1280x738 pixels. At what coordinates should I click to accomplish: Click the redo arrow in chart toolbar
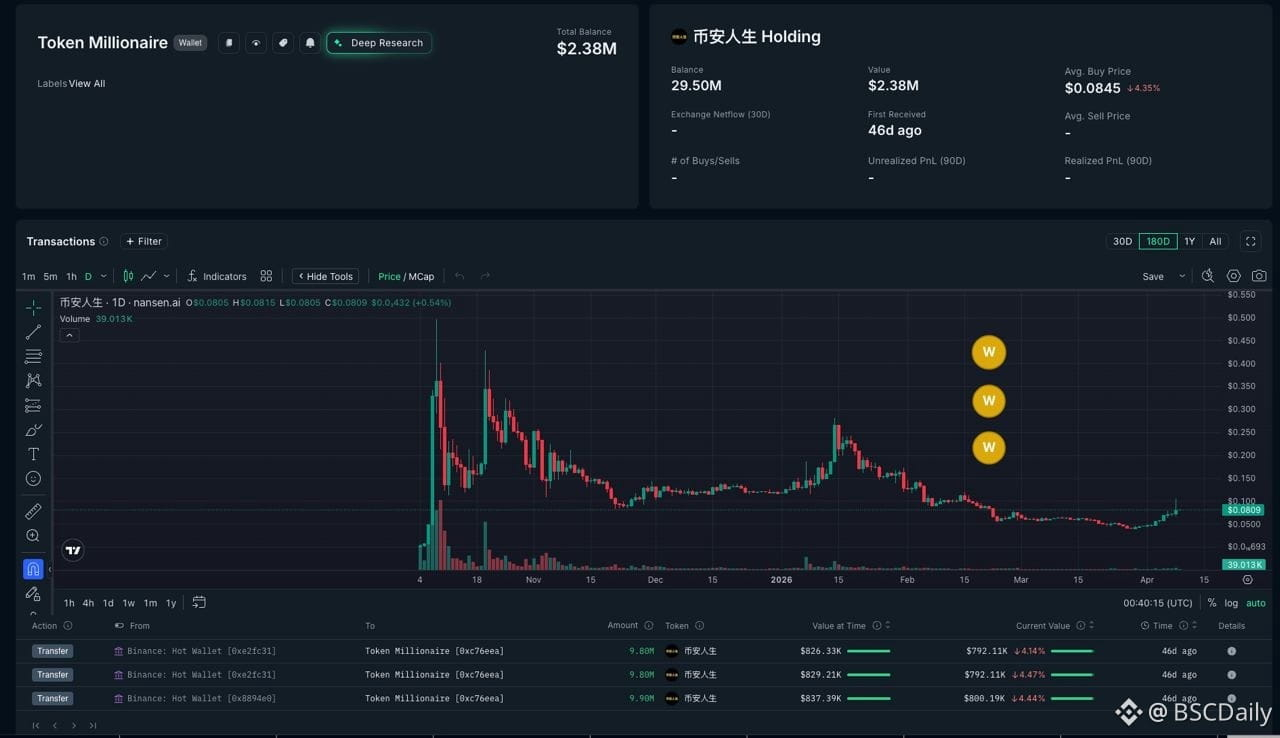485,276
